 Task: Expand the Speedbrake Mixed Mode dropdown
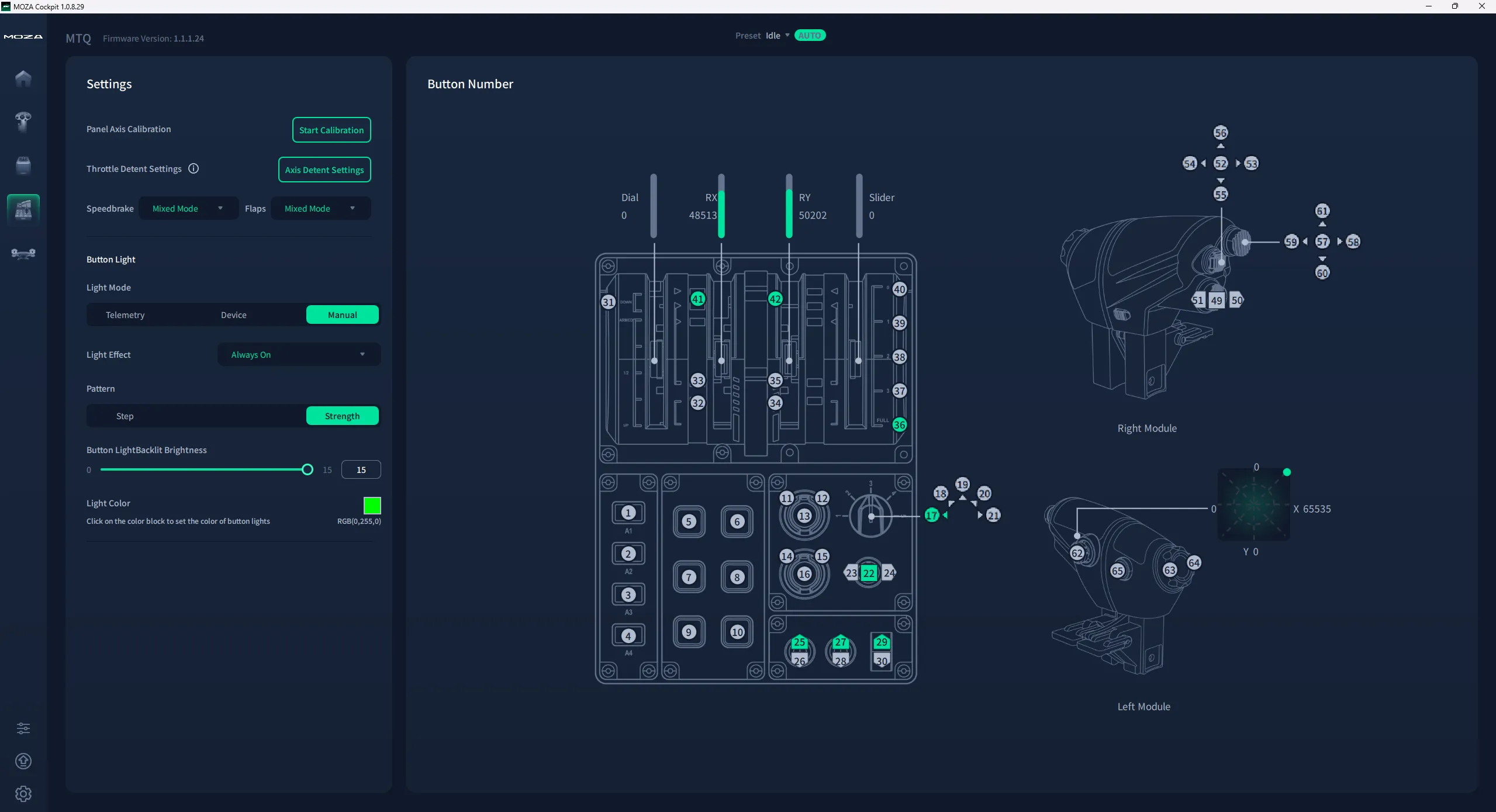click(188, 209)
